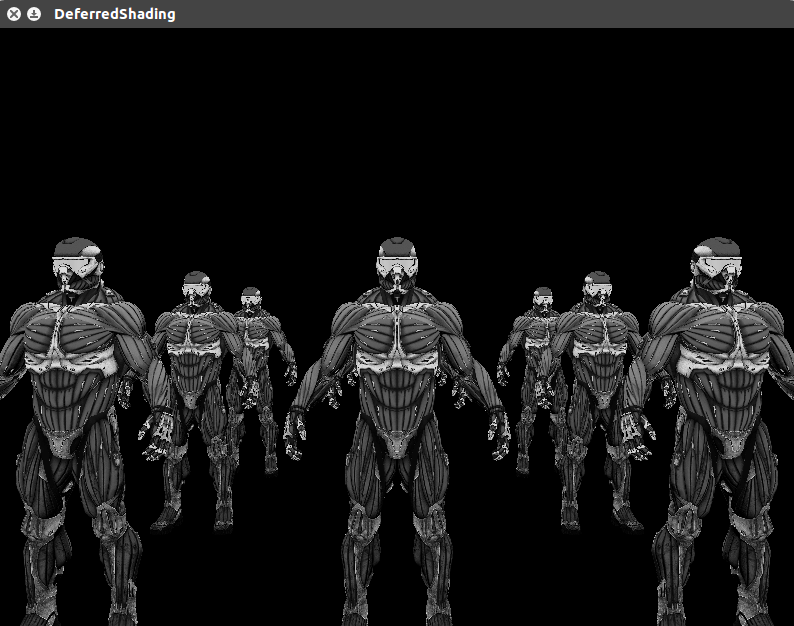This screenshot has height=626, width=794.
Task: Click the second title bar button beside close
Action: [34, 14]
